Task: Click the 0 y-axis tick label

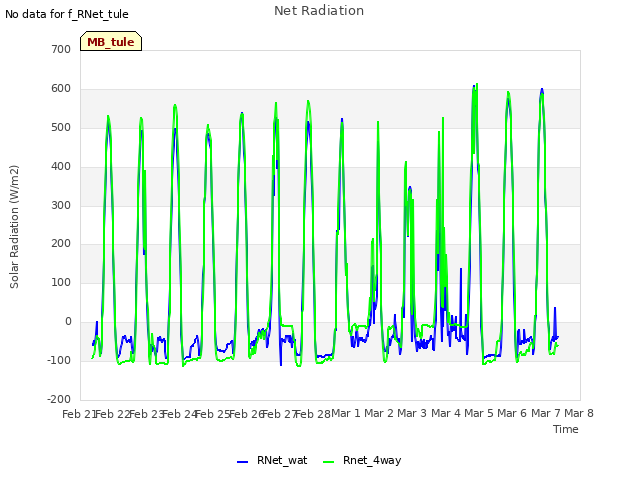Action: pyautogui.click(x=68, y=322)
